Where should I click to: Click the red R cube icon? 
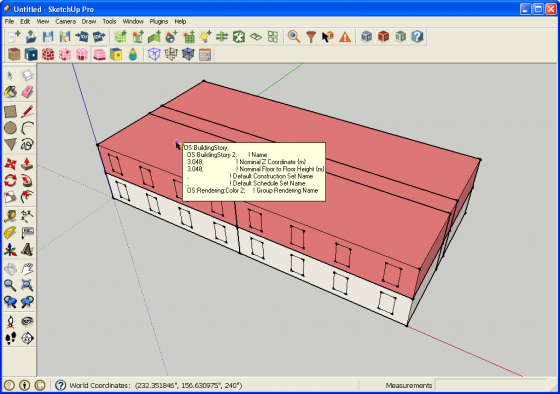pyautogui.click(x=383, y=37)
